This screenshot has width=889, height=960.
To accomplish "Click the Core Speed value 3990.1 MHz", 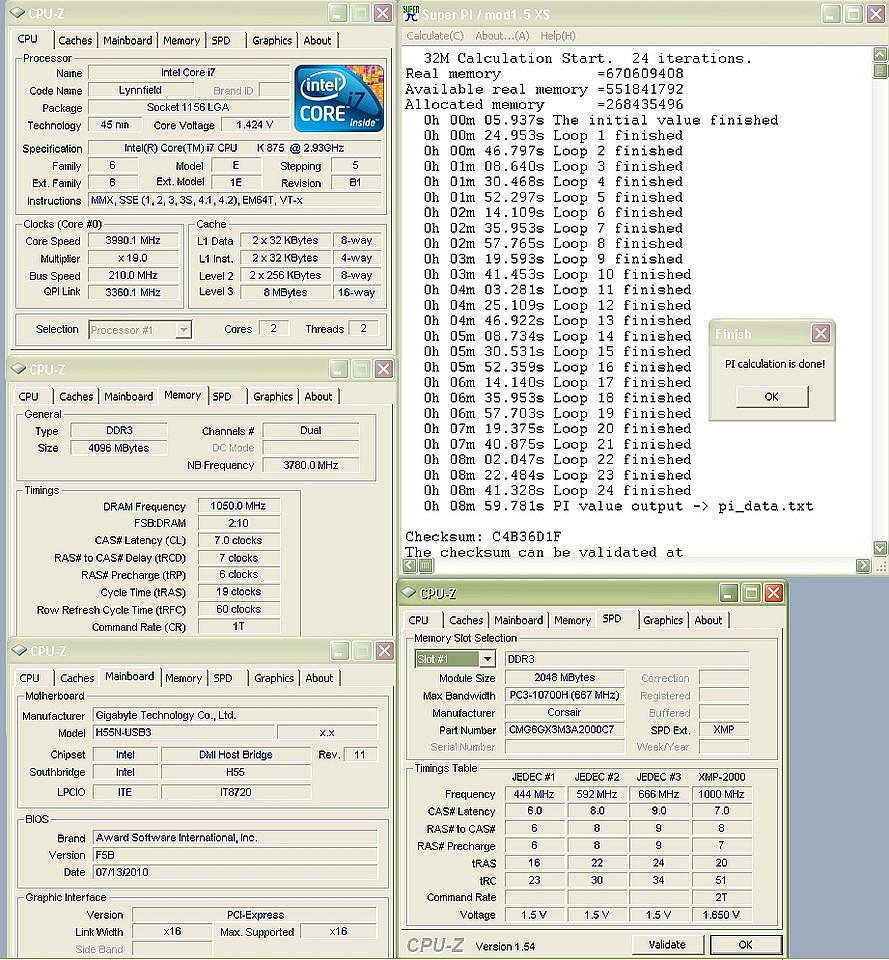I will point(133,241).
